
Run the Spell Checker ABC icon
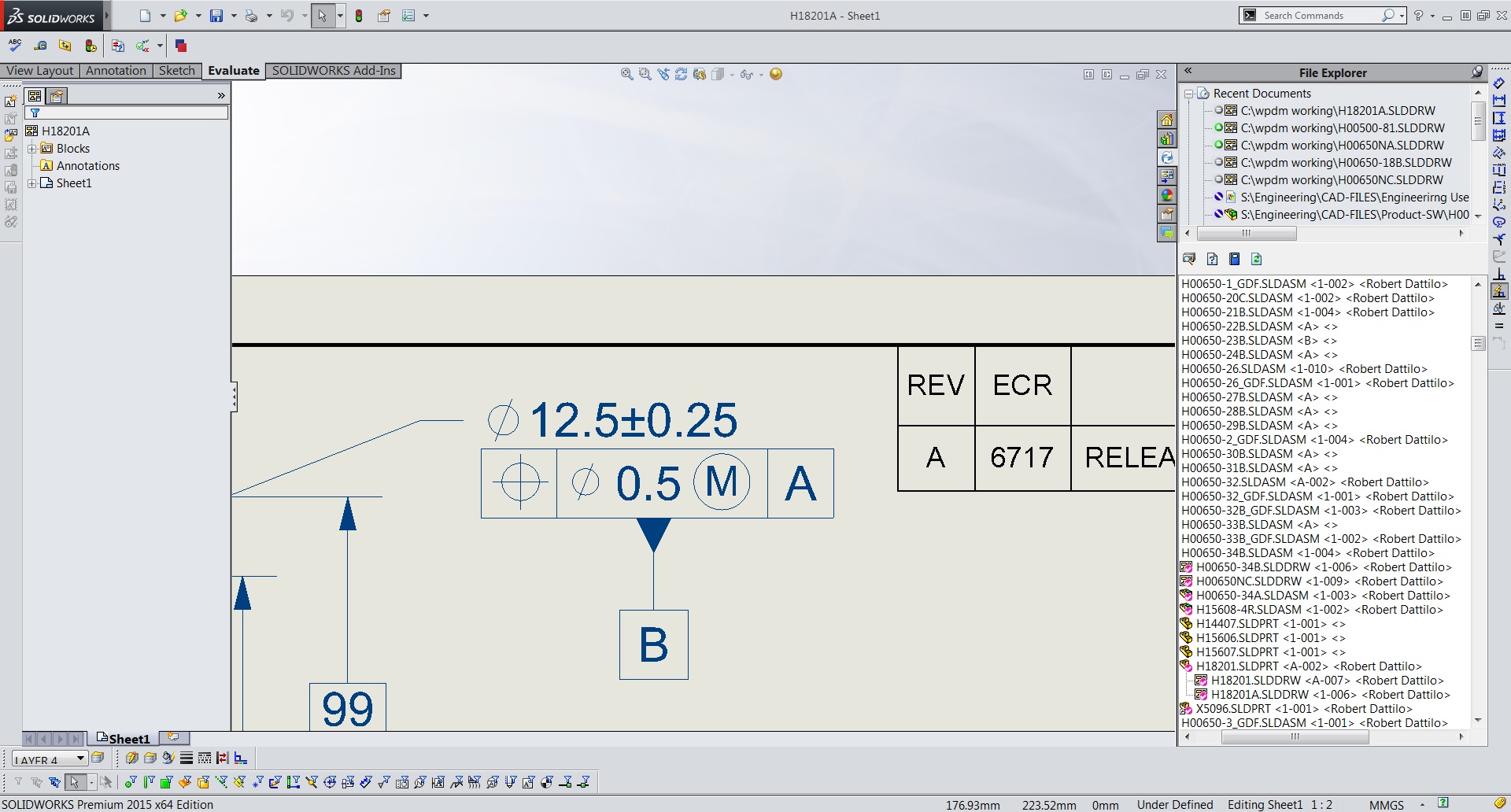(x=14, y=46)
